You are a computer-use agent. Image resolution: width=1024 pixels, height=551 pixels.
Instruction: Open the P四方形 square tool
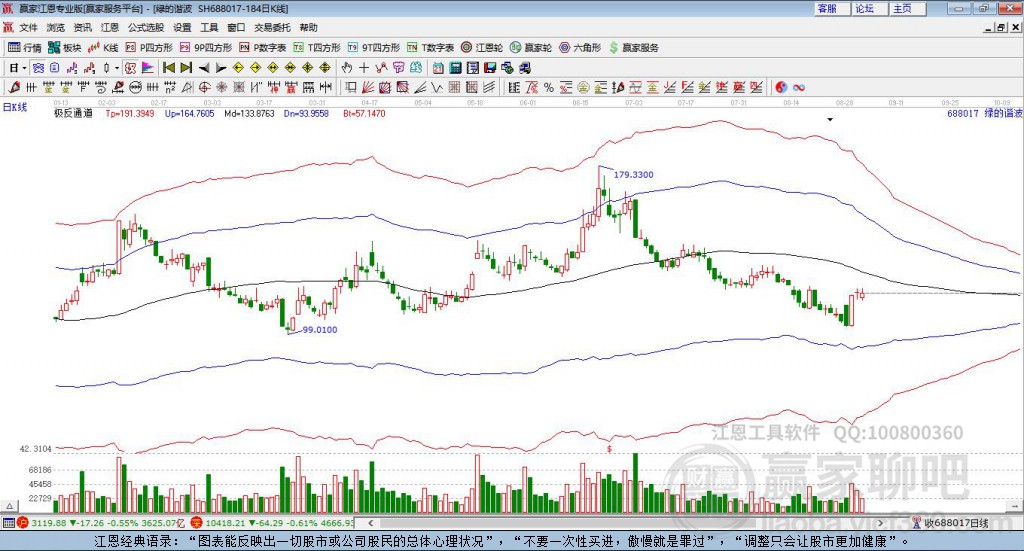point(149,48)
